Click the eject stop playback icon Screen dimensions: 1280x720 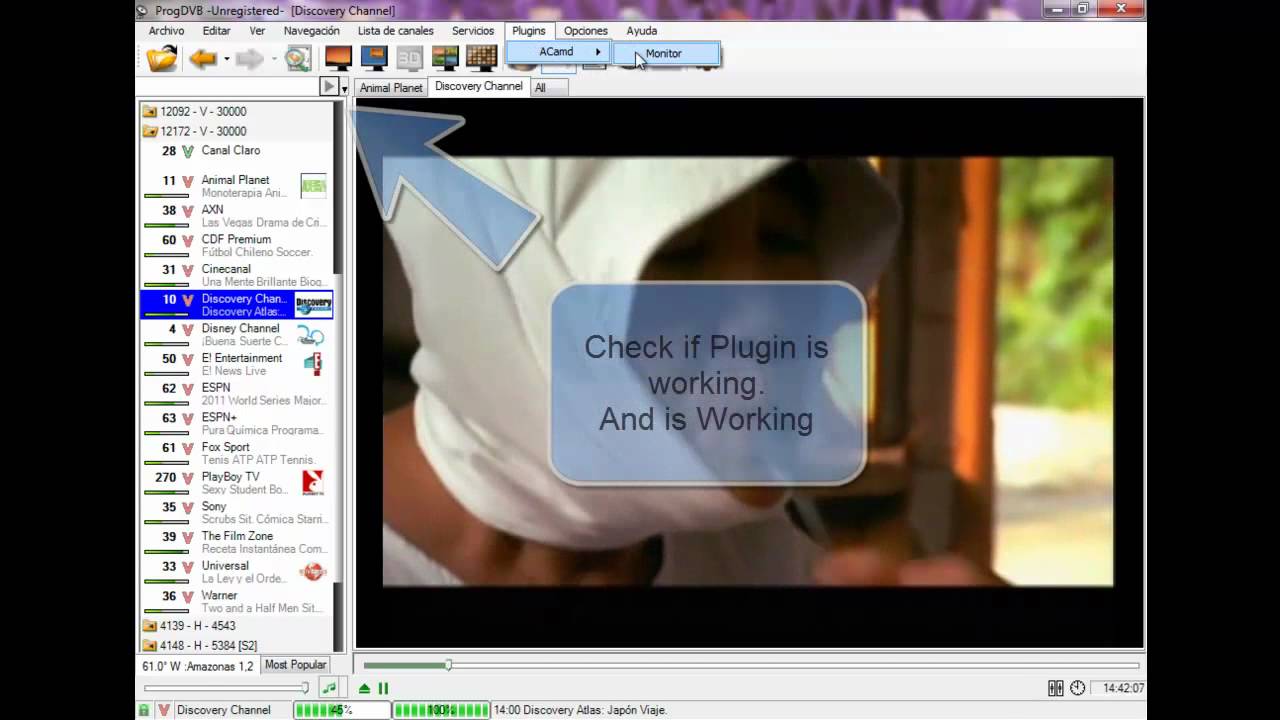pos(364,688)
